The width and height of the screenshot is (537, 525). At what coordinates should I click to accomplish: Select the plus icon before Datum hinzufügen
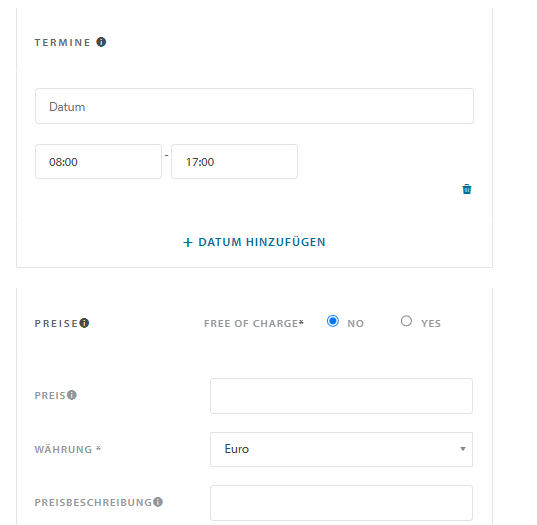tap(188, 242)
